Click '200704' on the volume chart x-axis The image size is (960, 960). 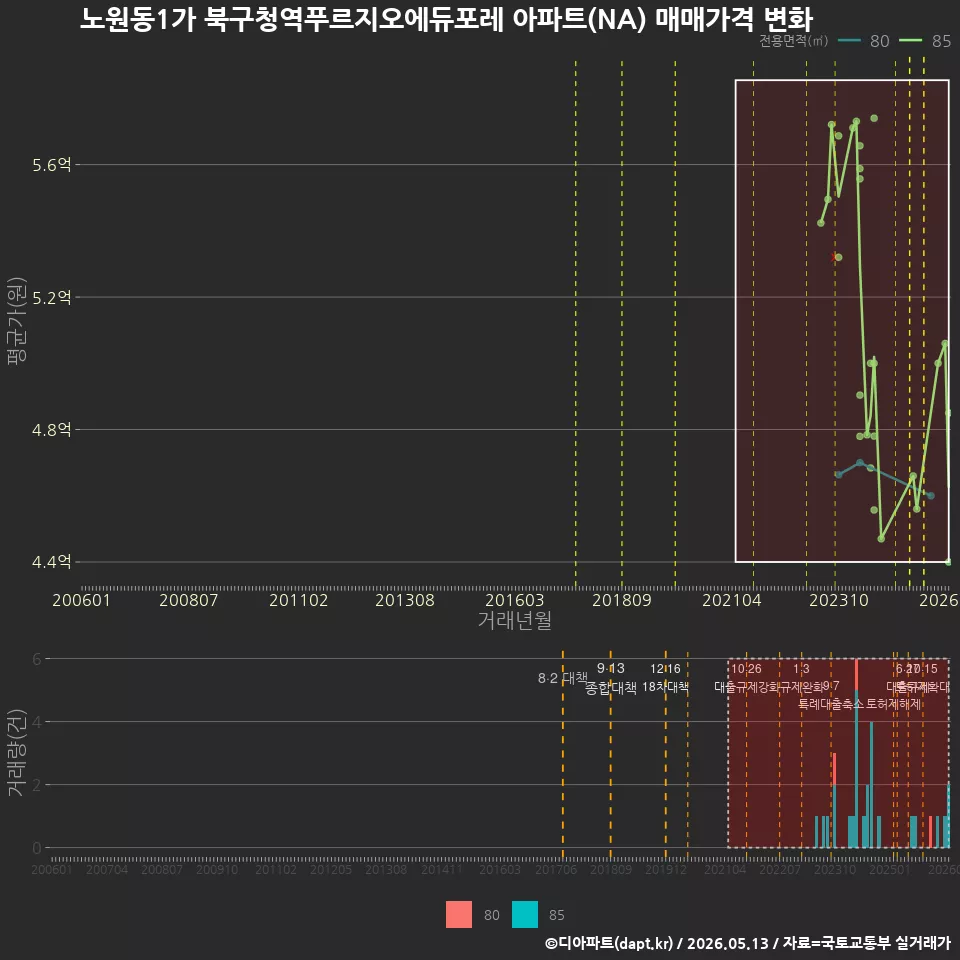pos(107,869)
